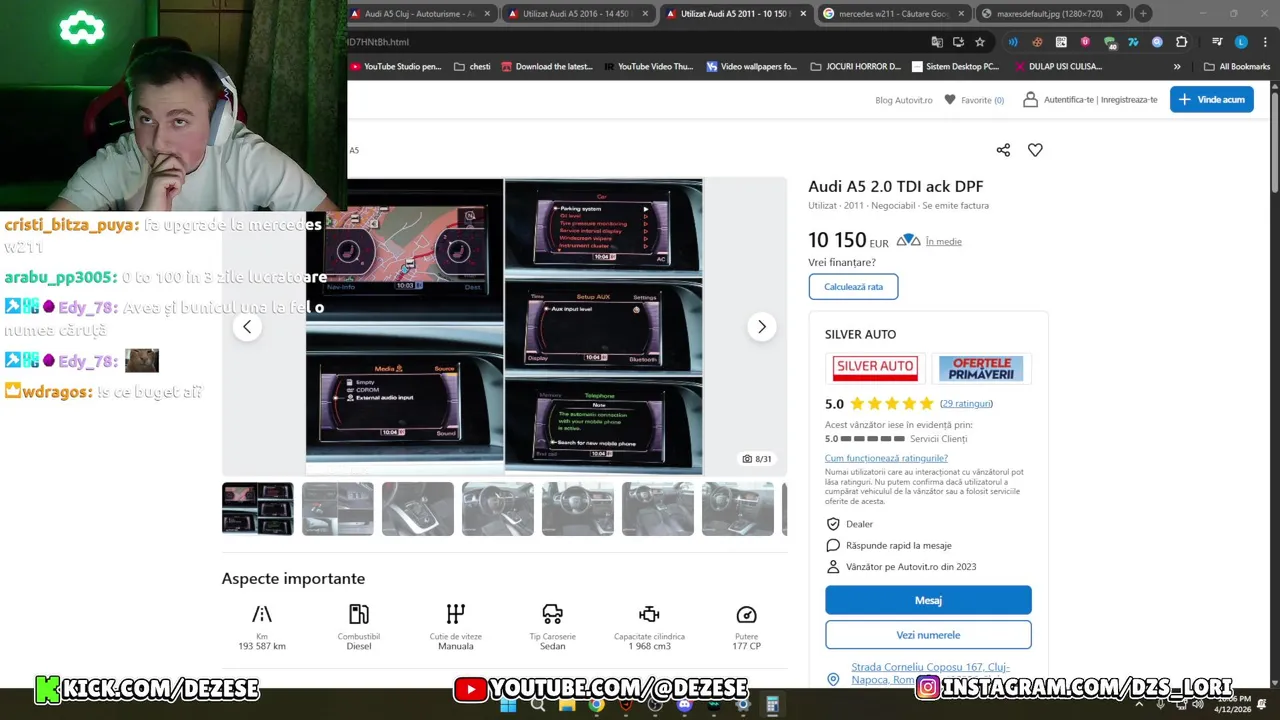This screenshot has height=720, width=1280.
Task: Click Vezi numerele button
Action: pos(928,635)
